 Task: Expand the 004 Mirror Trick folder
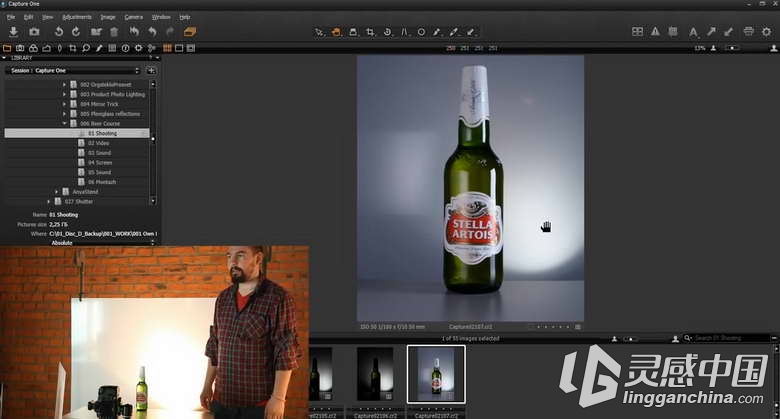coord(64,104)
